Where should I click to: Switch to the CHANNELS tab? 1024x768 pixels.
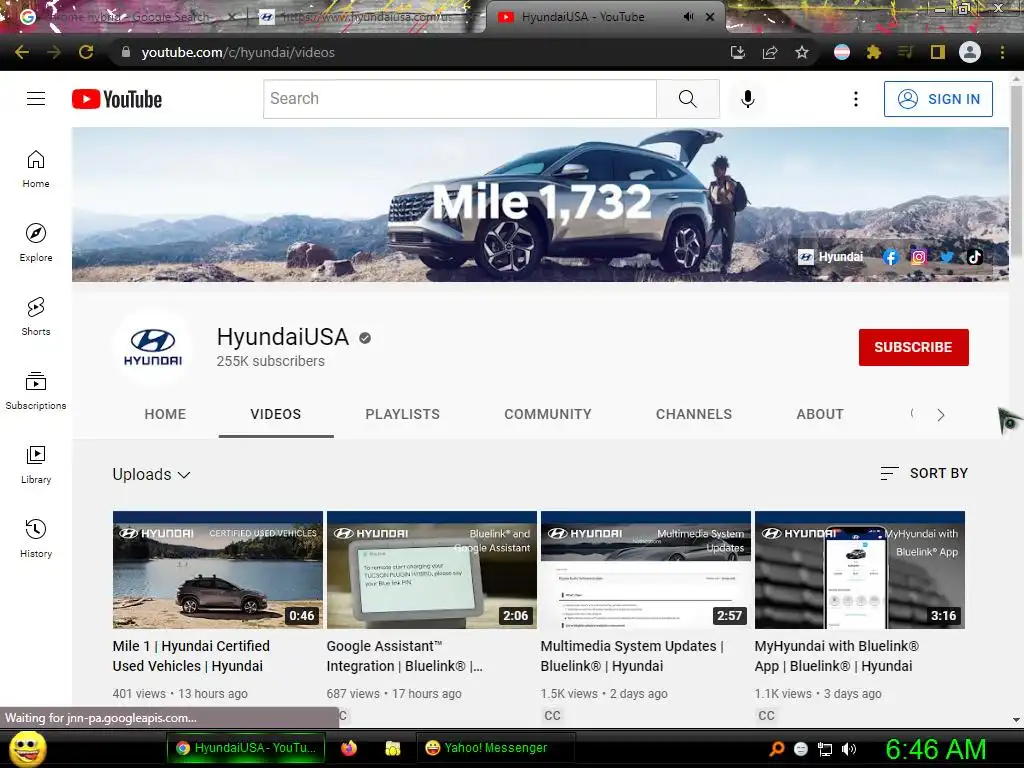pos(694,414)
